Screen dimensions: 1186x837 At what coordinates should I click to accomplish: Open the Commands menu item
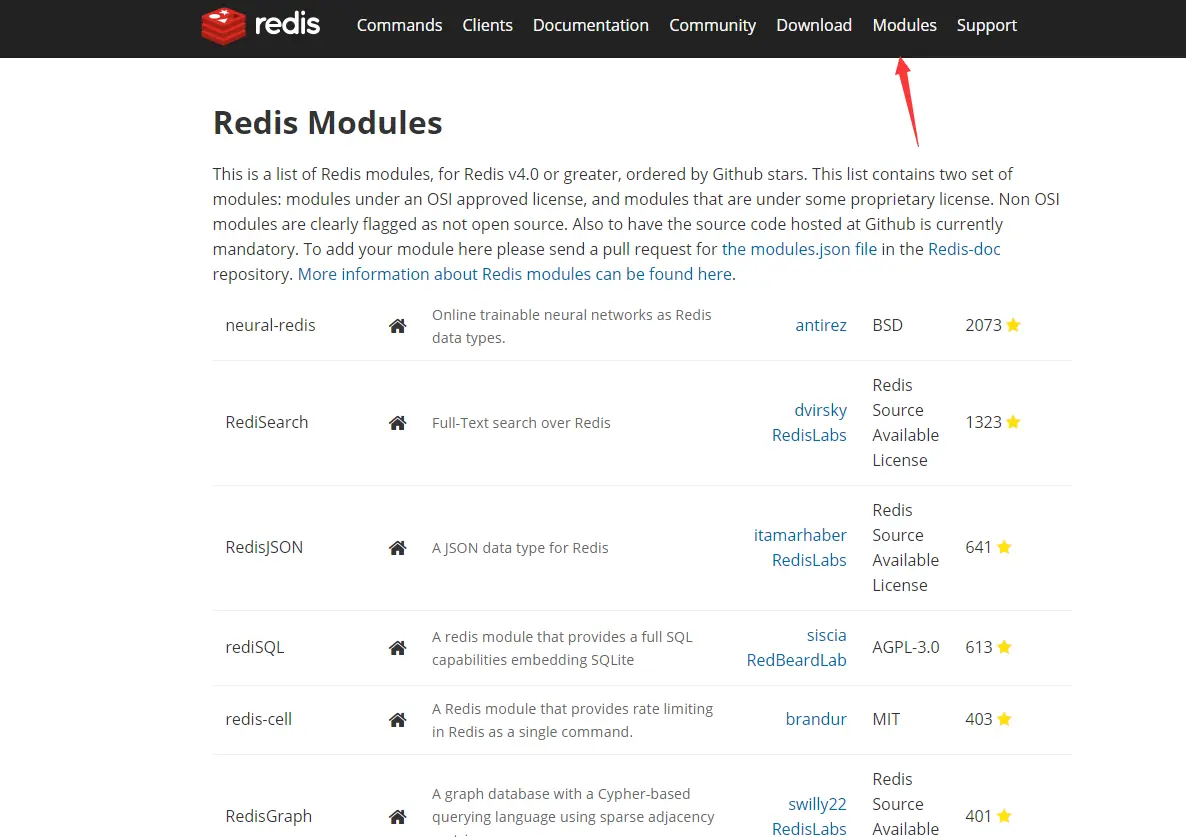[399, 25]
